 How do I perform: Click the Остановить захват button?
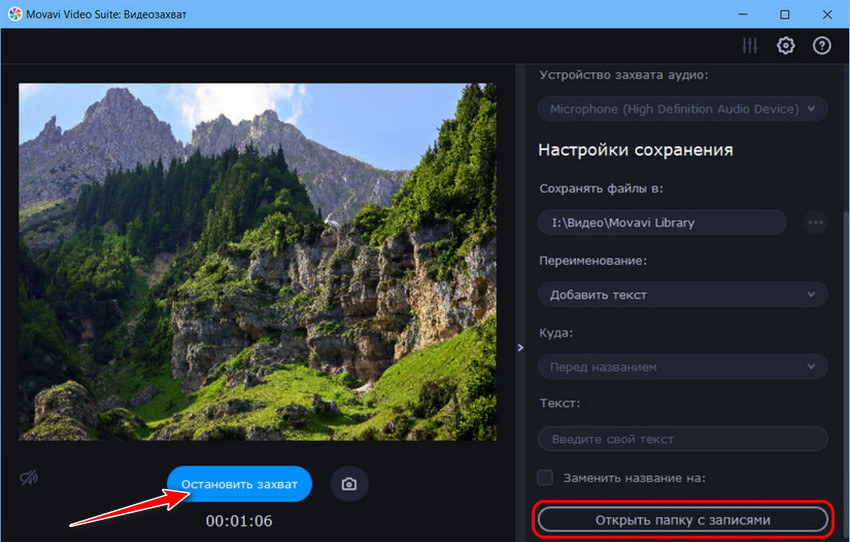pos(240,484)
